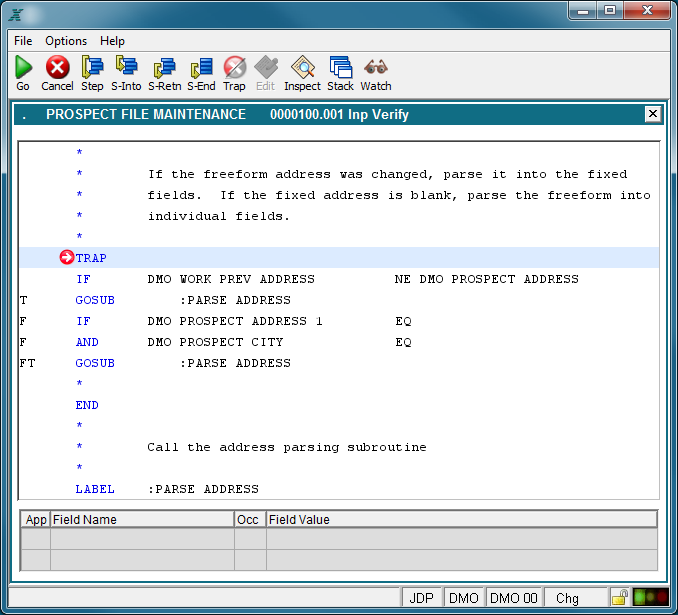Viewport: 678px width, 615px height.
Task: Select the S-Into step icon
Action: 126,68
